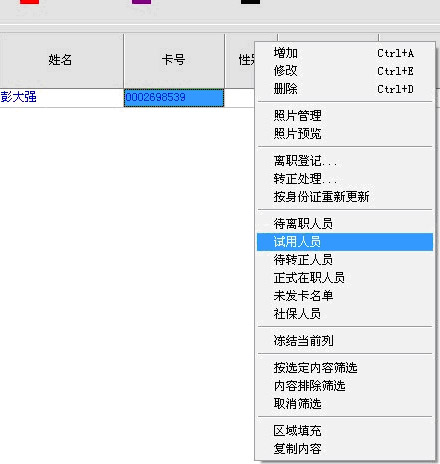
Task: Open 照片管理 from the menu
Action: (x=345, y=116)
